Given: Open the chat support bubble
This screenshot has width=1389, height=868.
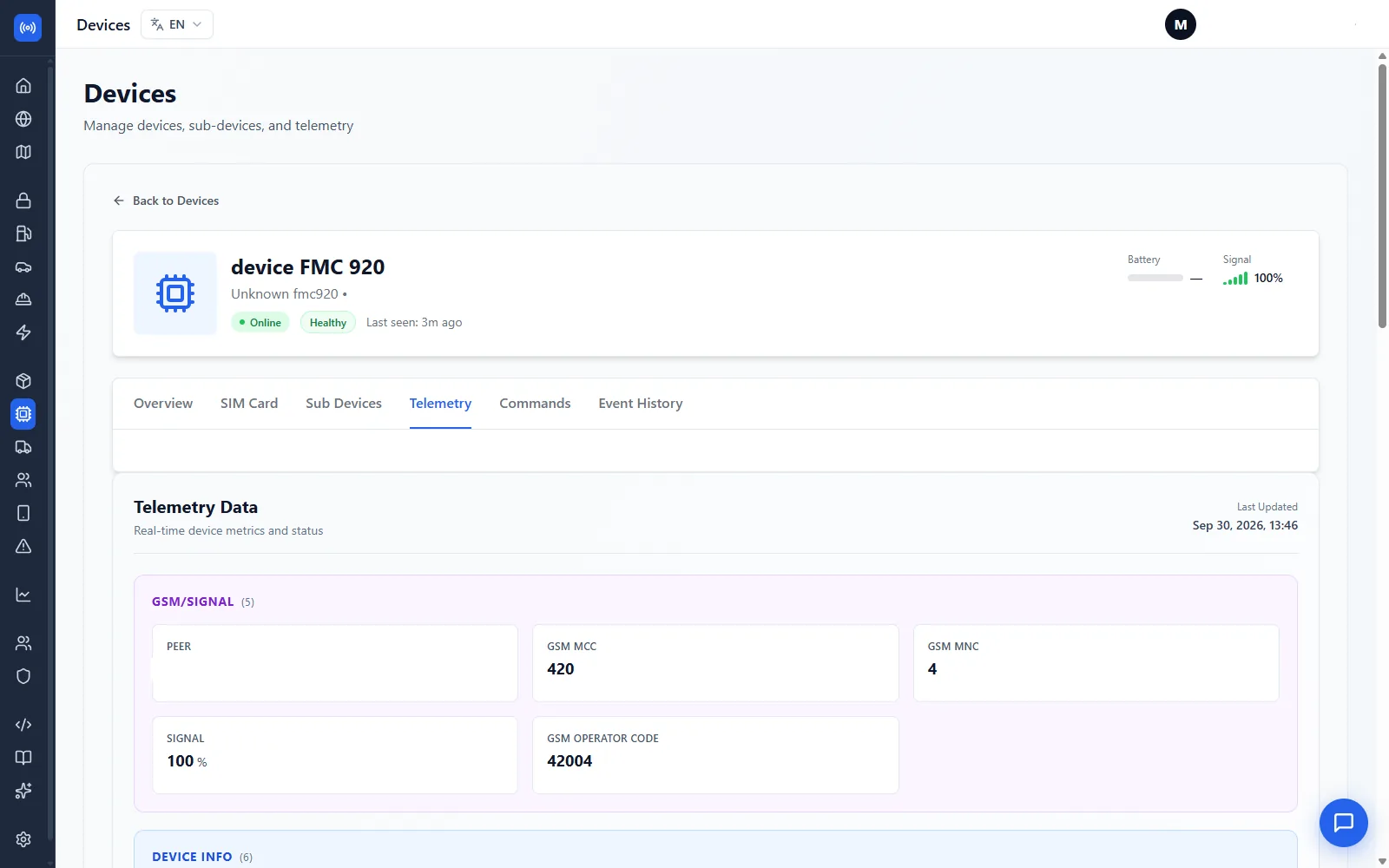Looking at the screenshot, I should coord(1343,822).
